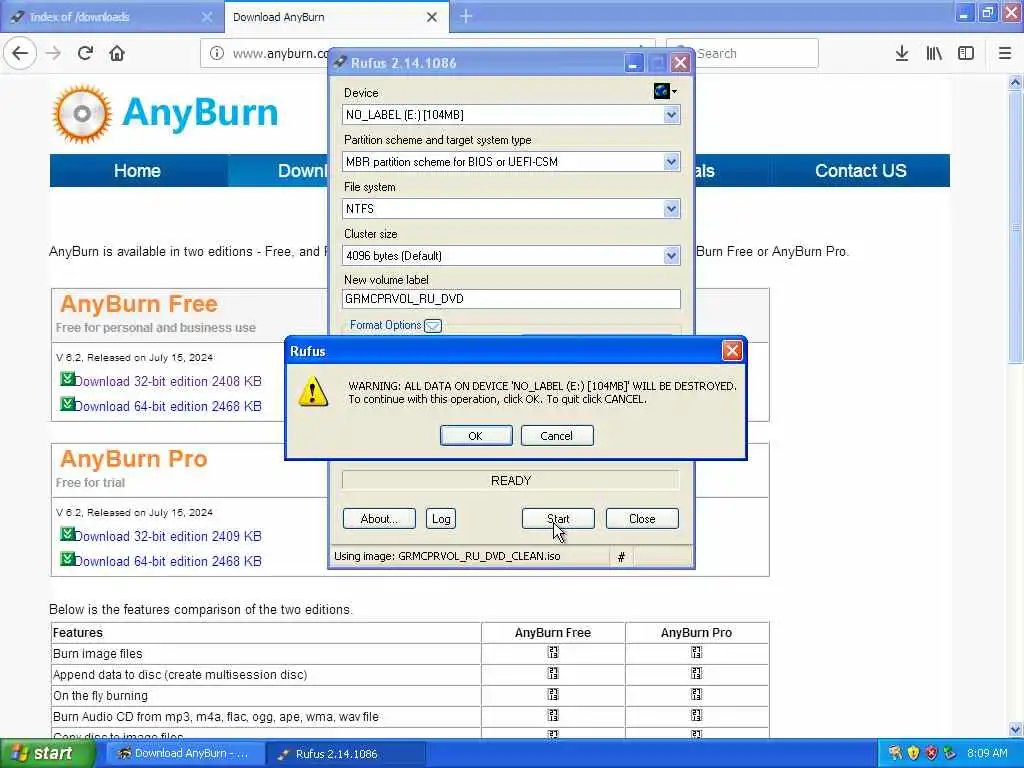This screenshot has height=768, width=1024.
Task: Go forward in the browser
Action: (54, 53)
